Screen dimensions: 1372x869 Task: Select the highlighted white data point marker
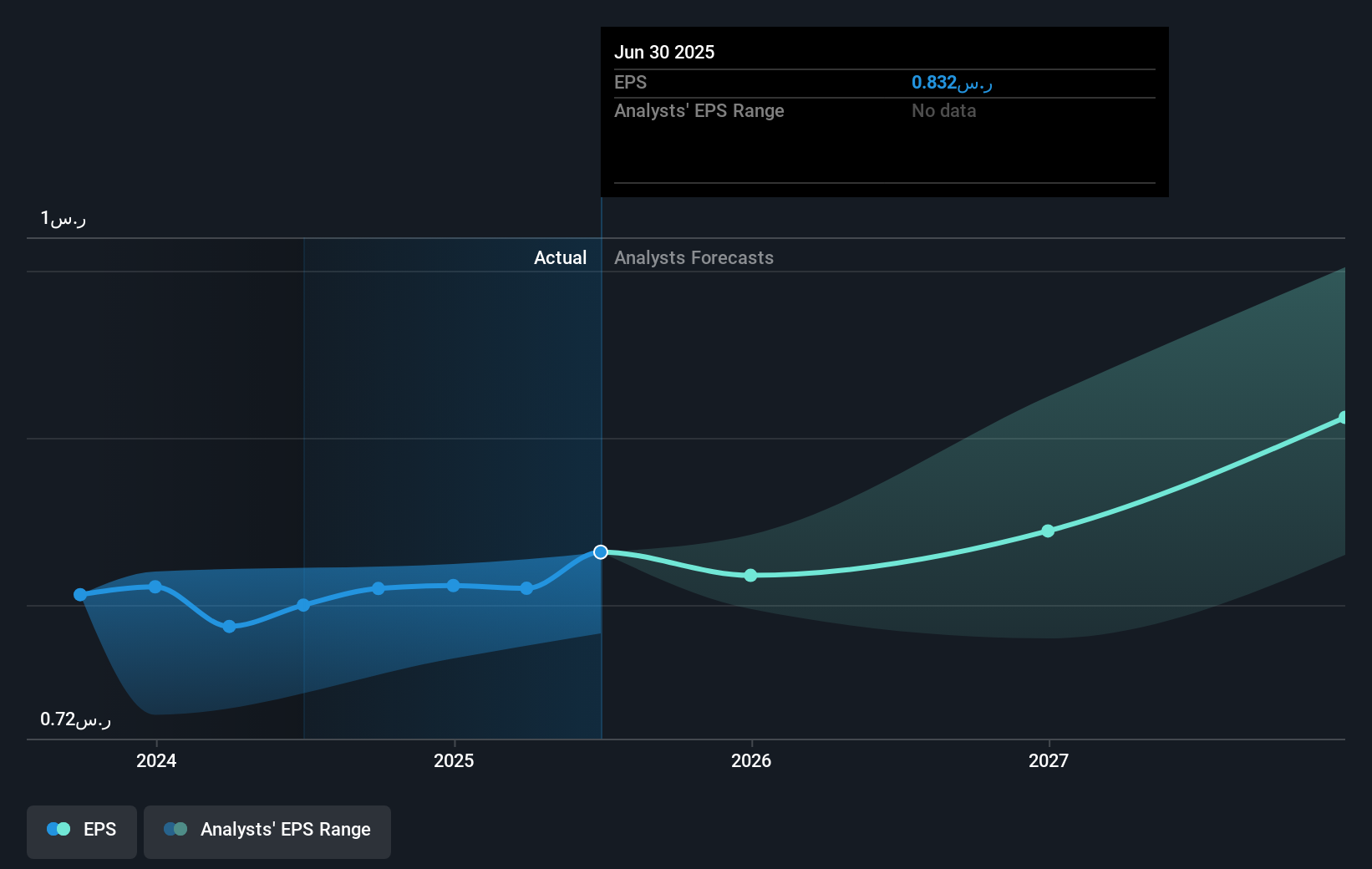tap(600, 551)
